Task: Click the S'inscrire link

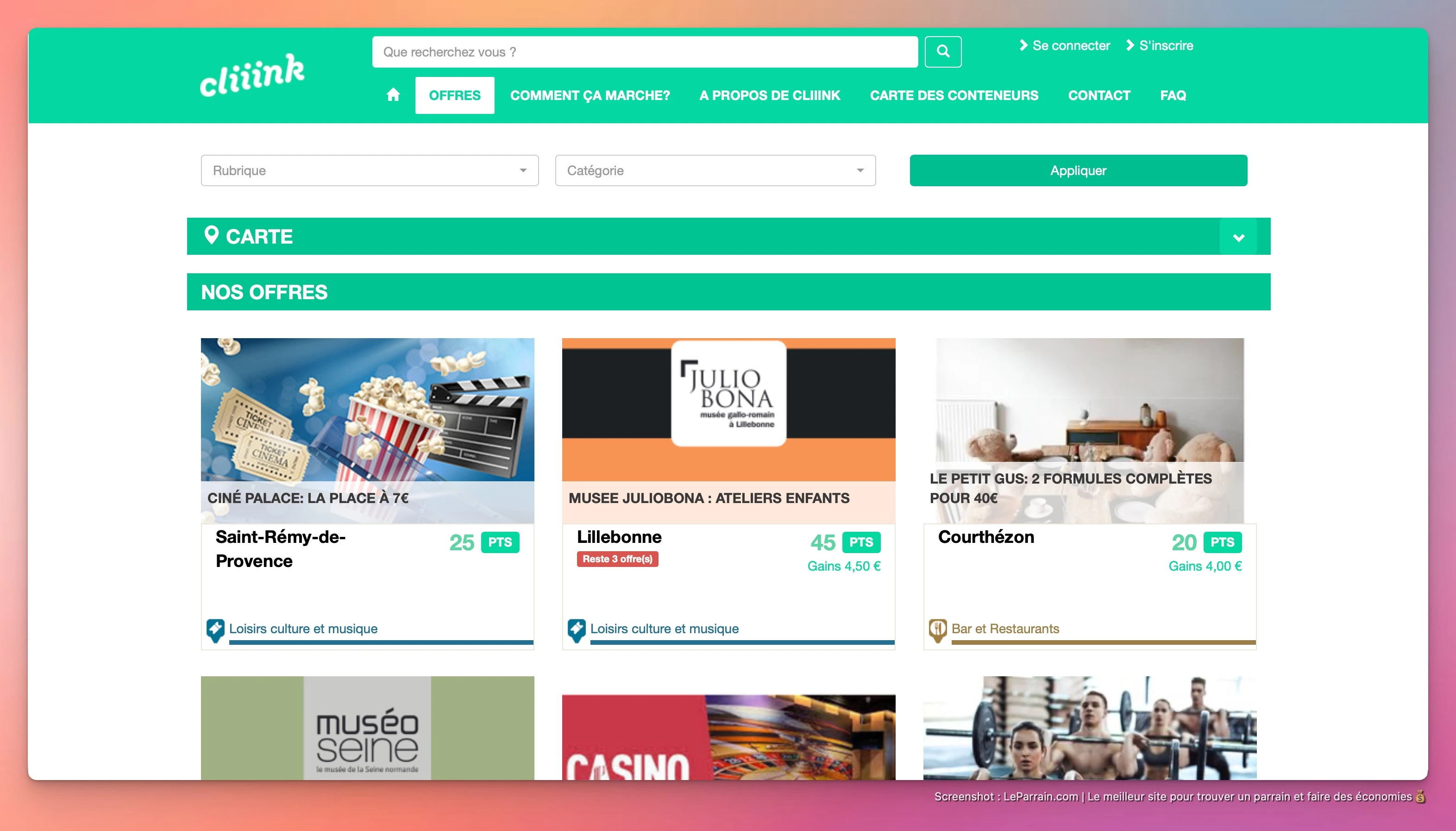Action: (x=1166, y=46)
